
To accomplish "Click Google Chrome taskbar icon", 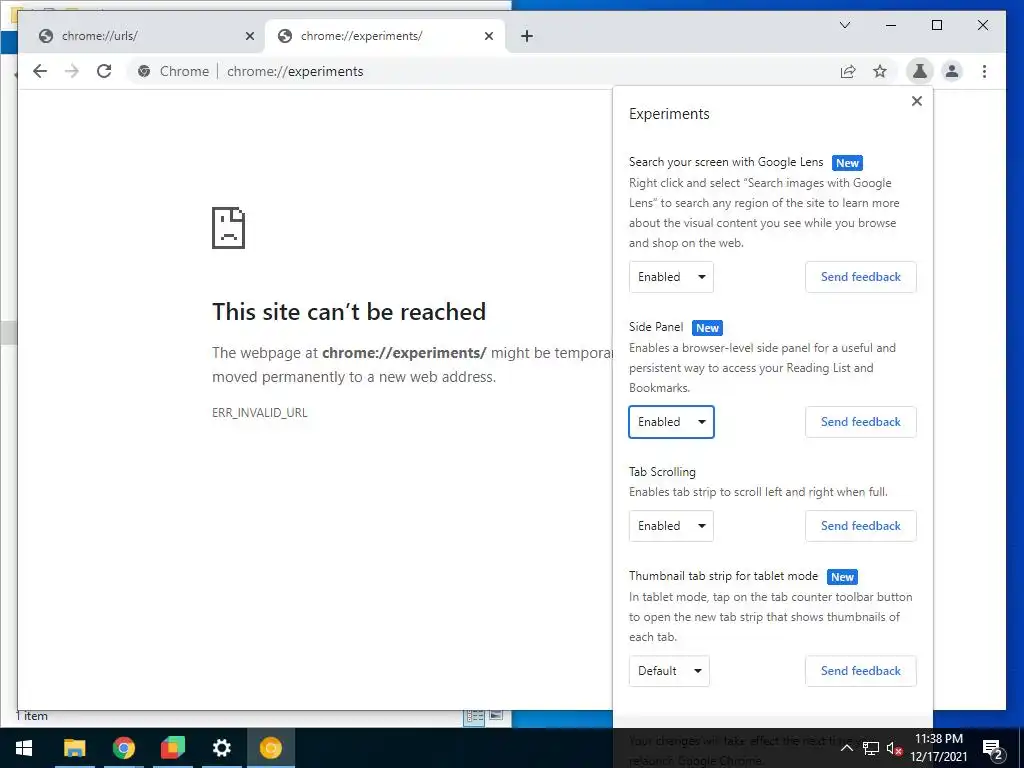I will [x=123, y=748].
